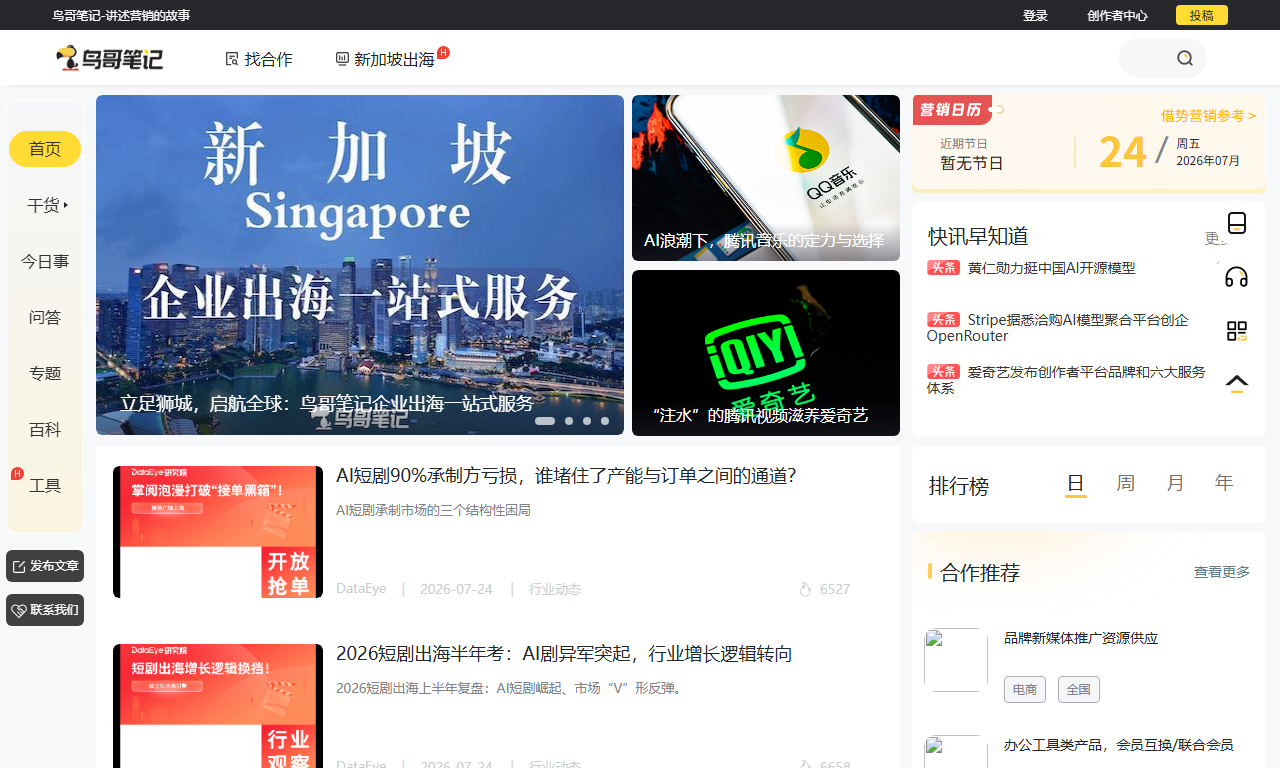The width and height of the screenshot is (1280, 768).
Task: Open the 登录 link
Action: (1035, 15)
